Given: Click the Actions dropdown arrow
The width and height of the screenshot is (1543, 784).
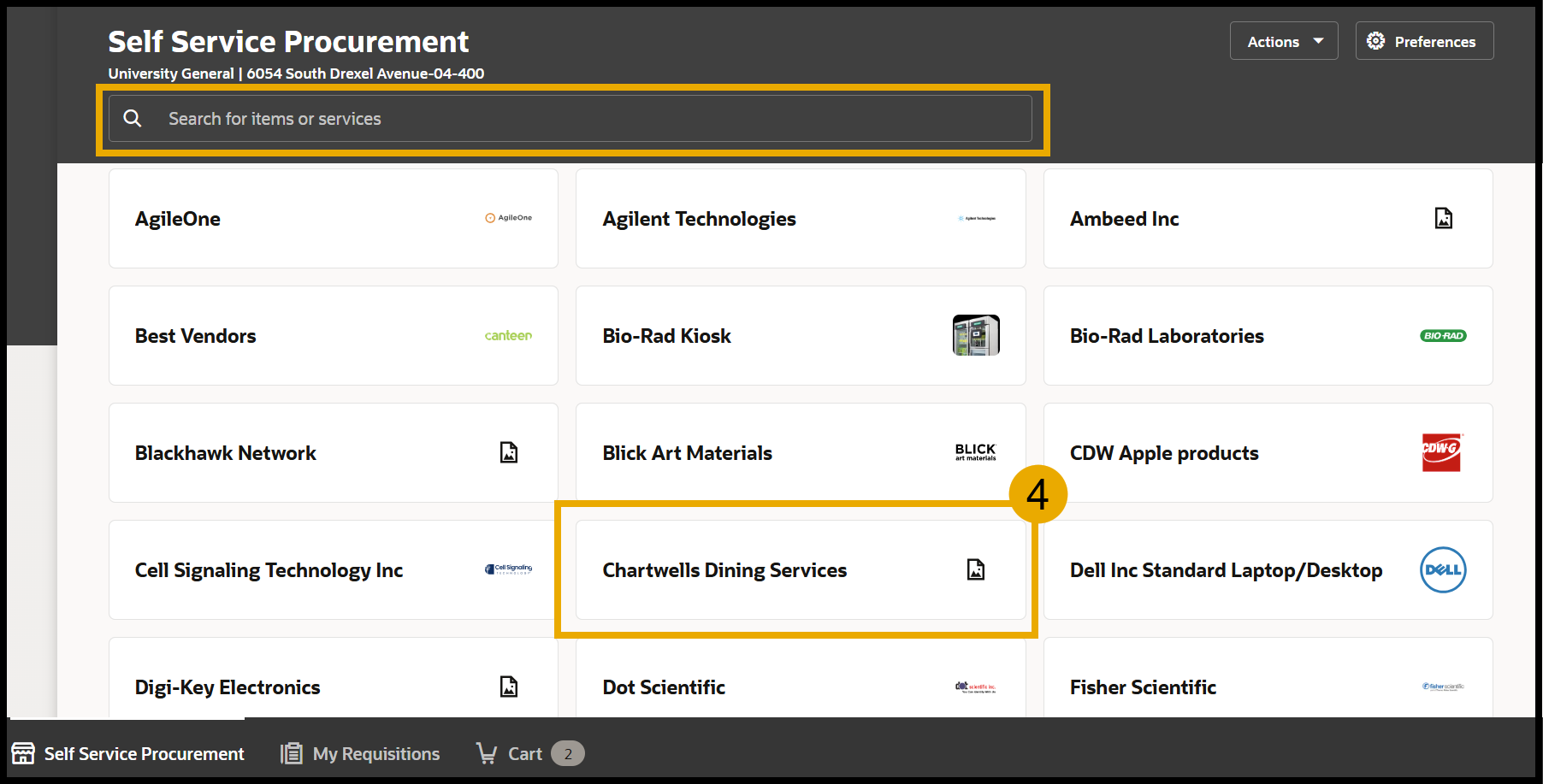Looking at the screenshot, I should 1319,41.
